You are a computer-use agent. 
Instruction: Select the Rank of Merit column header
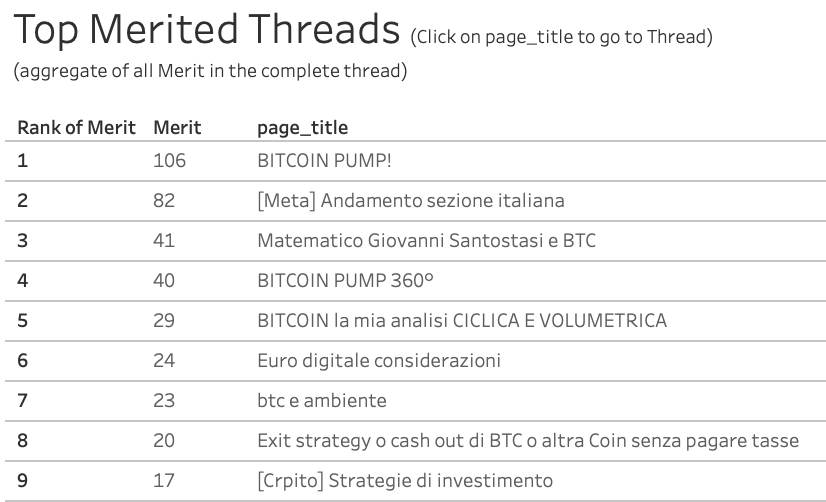pos(76,128)
